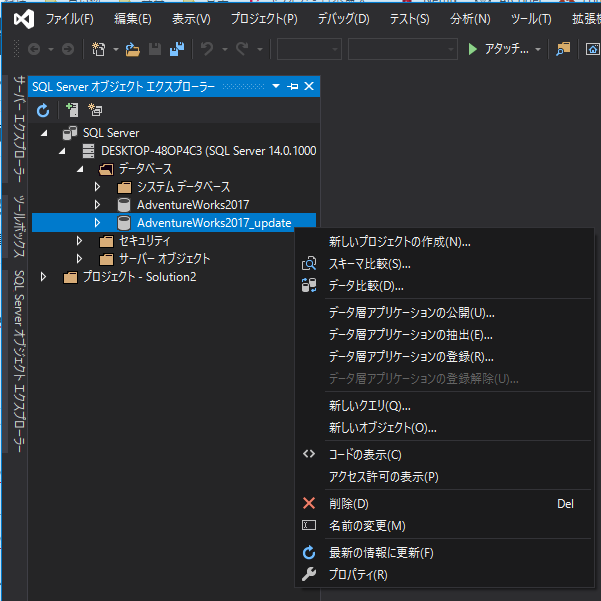Select the AdventureWorks2017_update tree row
This screenshot has width=601, height=601.
point(174,223)
